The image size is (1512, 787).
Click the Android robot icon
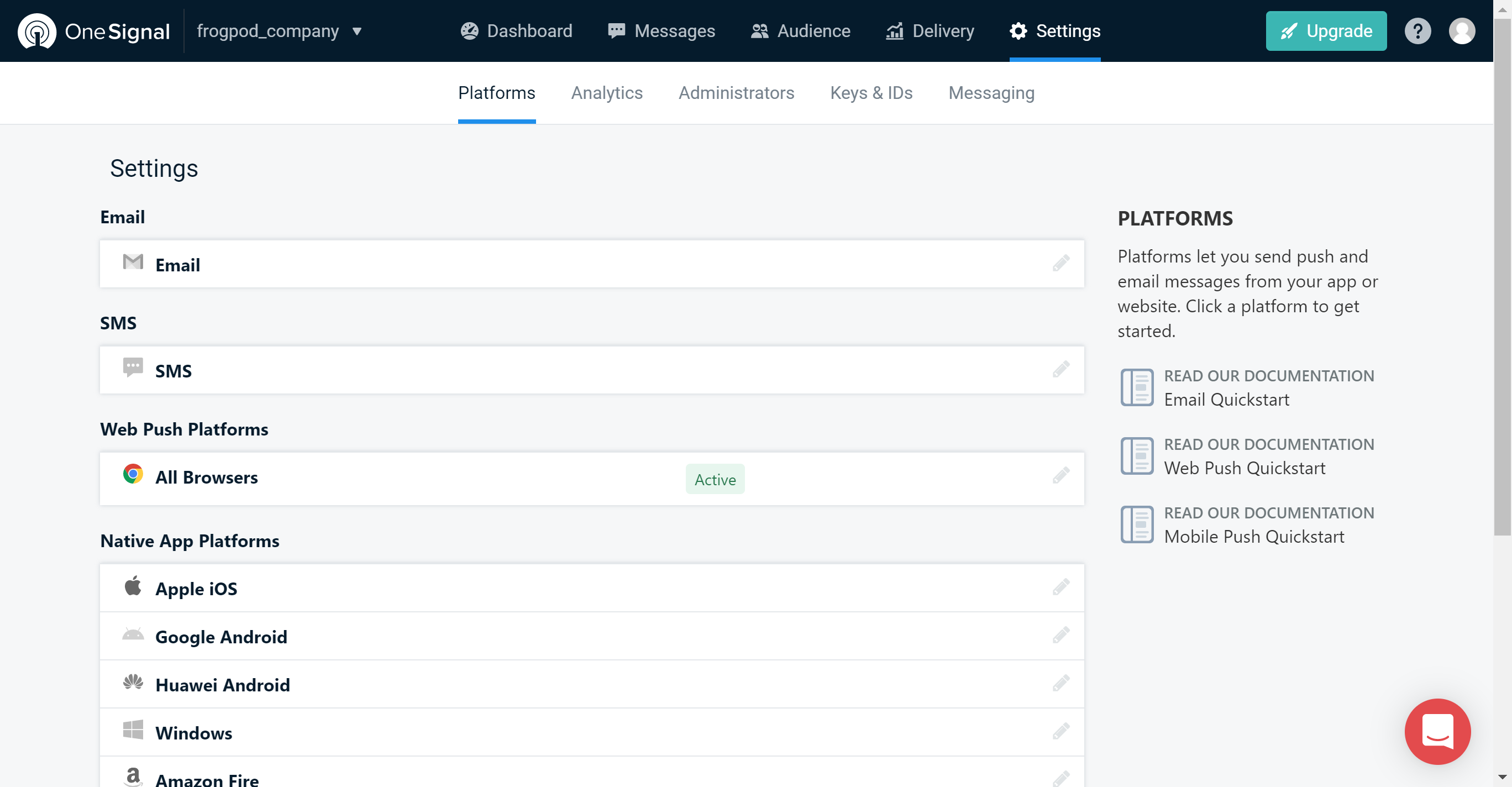133,634
